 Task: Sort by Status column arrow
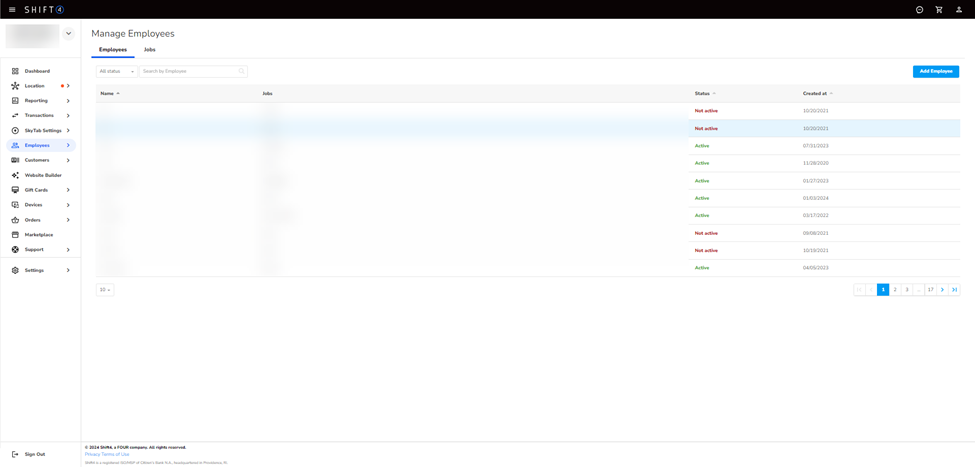[x=714, y=93]
